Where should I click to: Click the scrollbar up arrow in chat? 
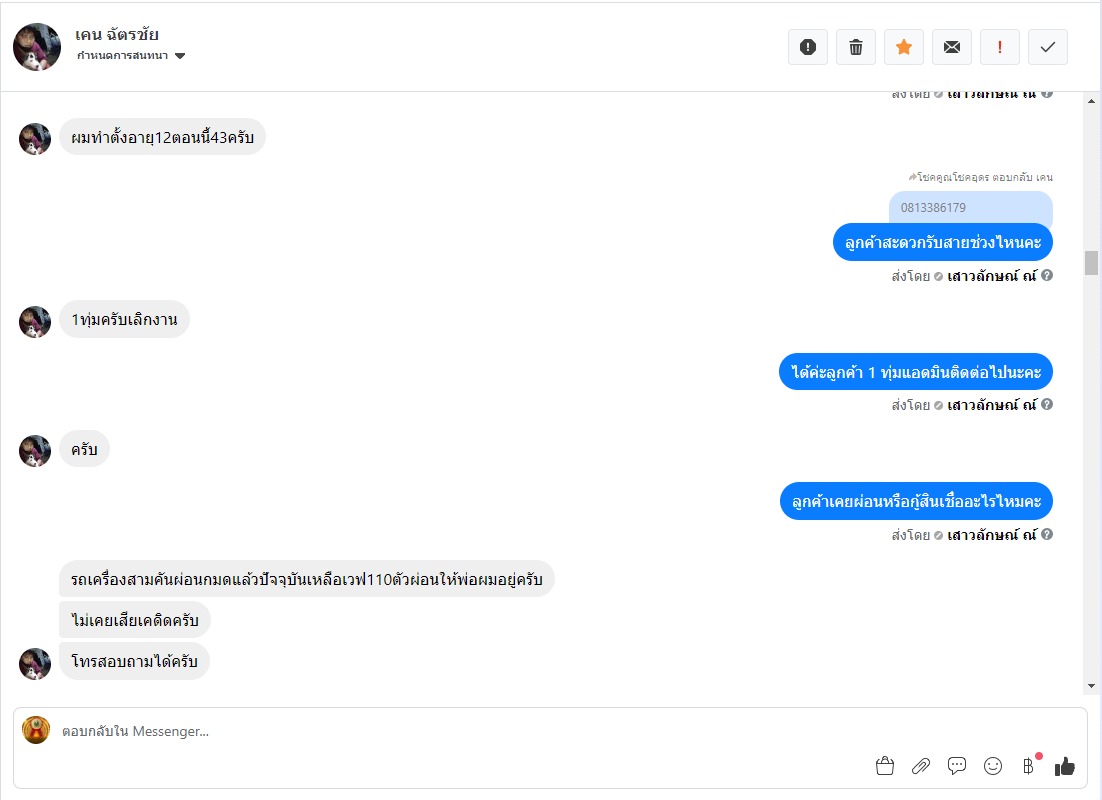(1091, 101)
